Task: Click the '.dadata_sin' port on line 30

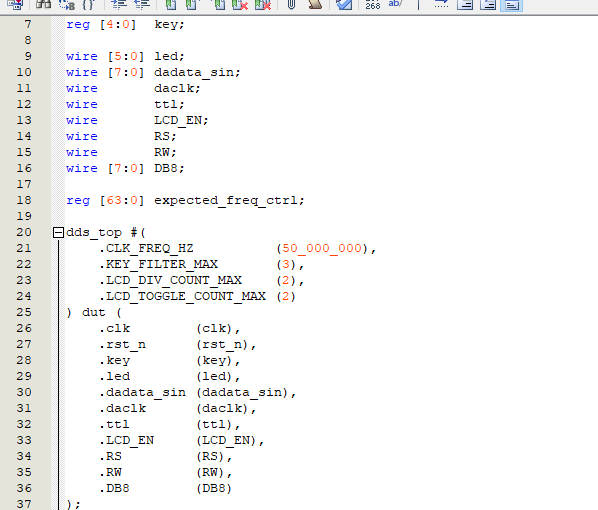Action: point(142,393)
